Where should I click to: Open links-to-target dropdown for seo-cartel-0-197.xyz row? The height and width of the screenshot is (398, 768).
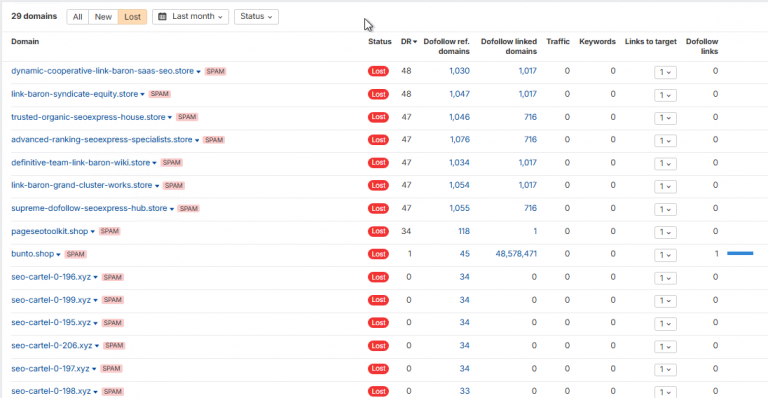[x=665, y=369]
